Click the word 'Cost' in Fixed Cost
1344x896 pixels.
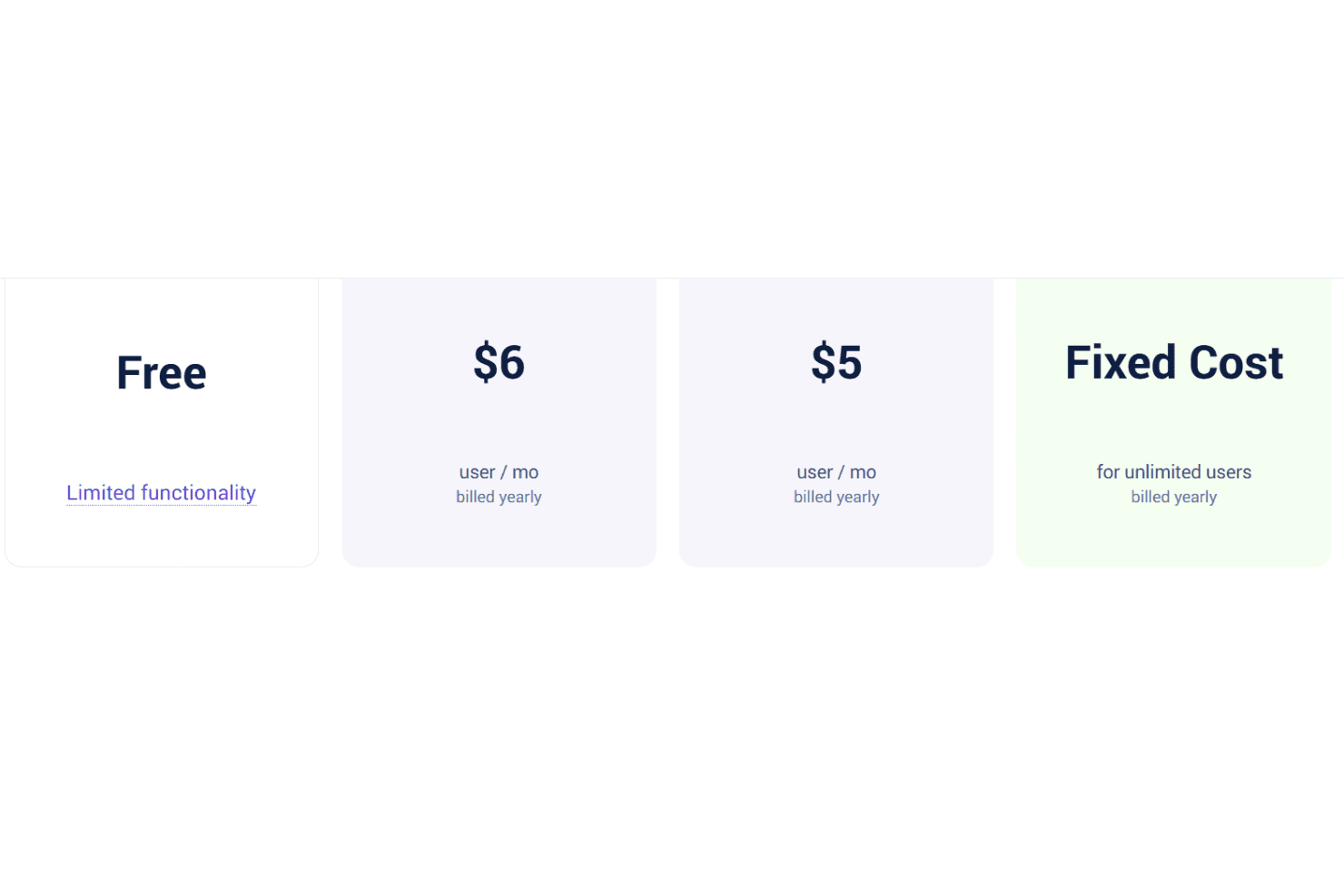1237,362
